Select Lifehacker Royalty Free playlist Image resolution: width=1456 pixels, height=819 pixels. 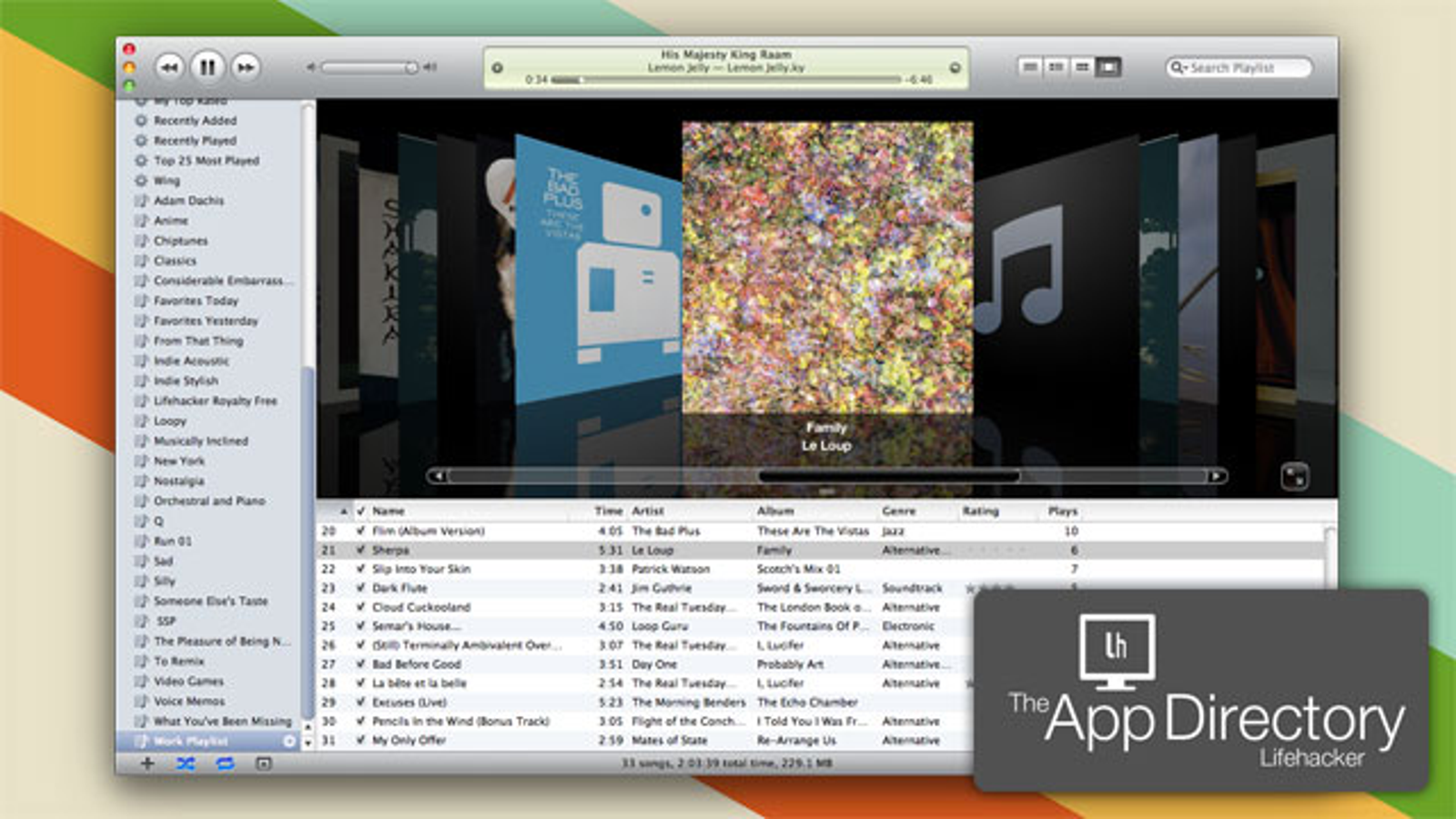(x=216, y=400)
